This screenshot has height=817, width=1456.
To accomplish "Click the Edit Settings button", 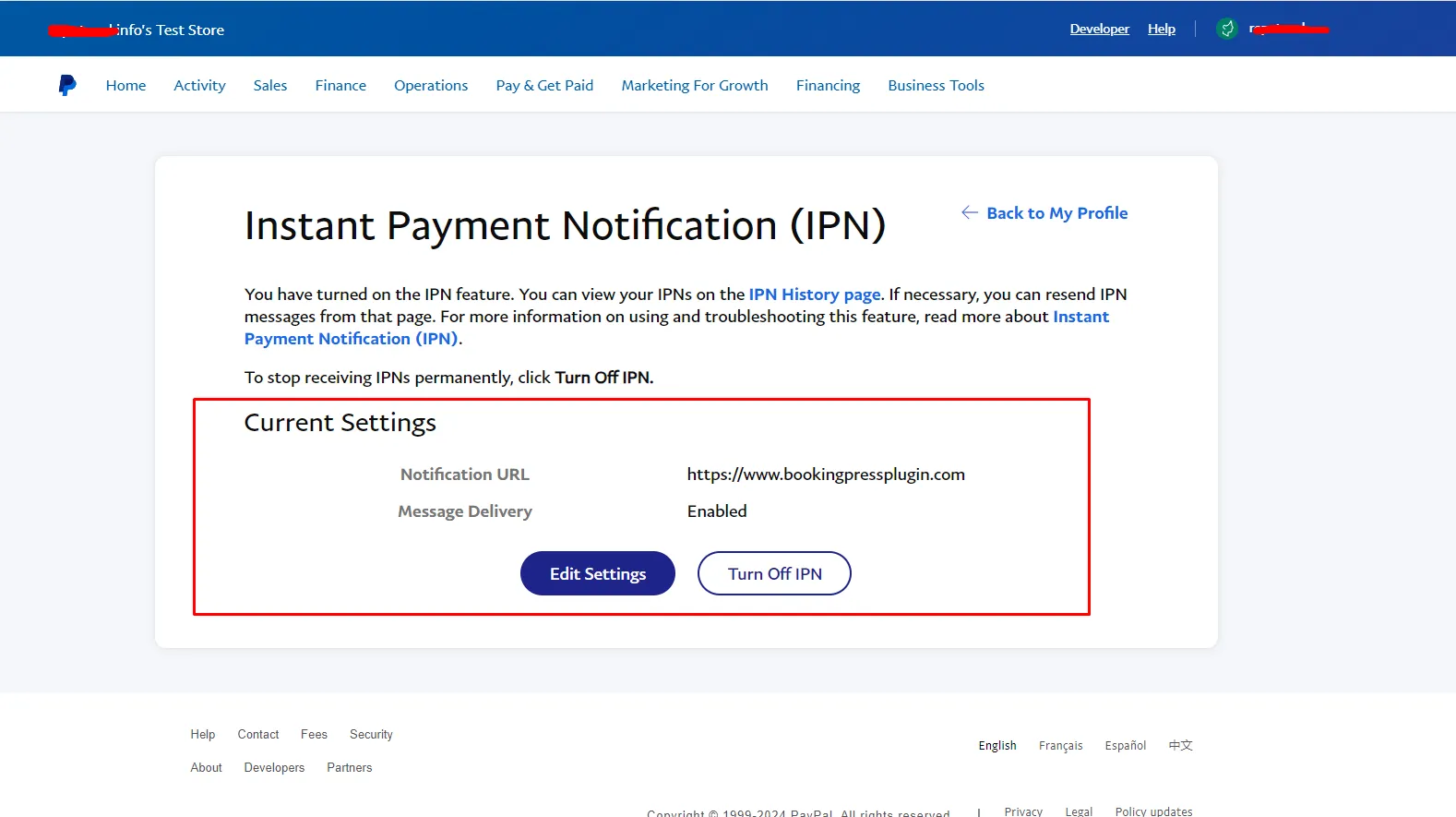I will tap(598, 573).
